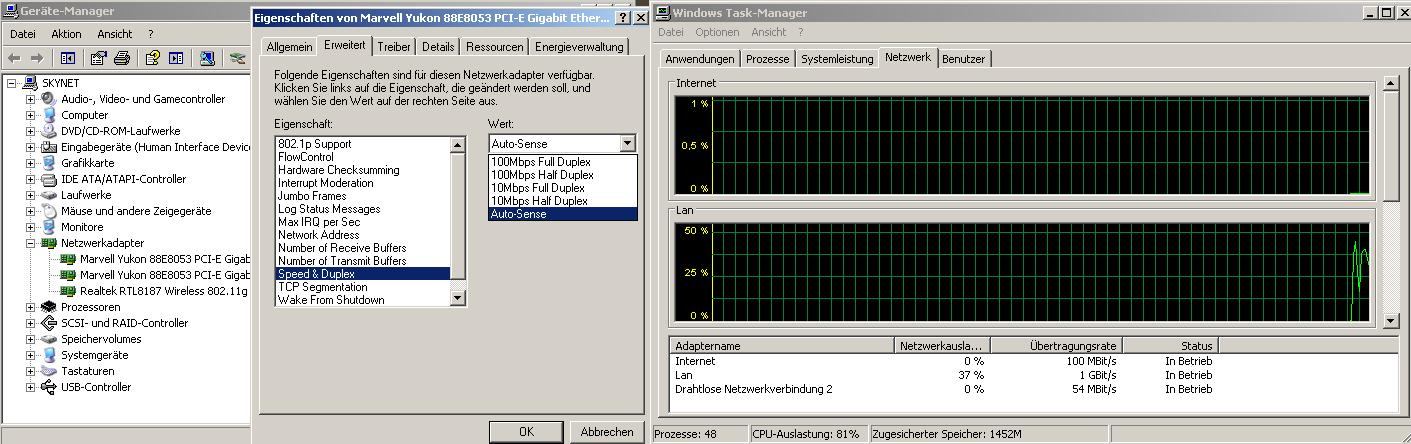Choose 100Mbps Full Duplex from the list
The height and width of the screenshot is (444, 1411).
[x=562, y=162]
